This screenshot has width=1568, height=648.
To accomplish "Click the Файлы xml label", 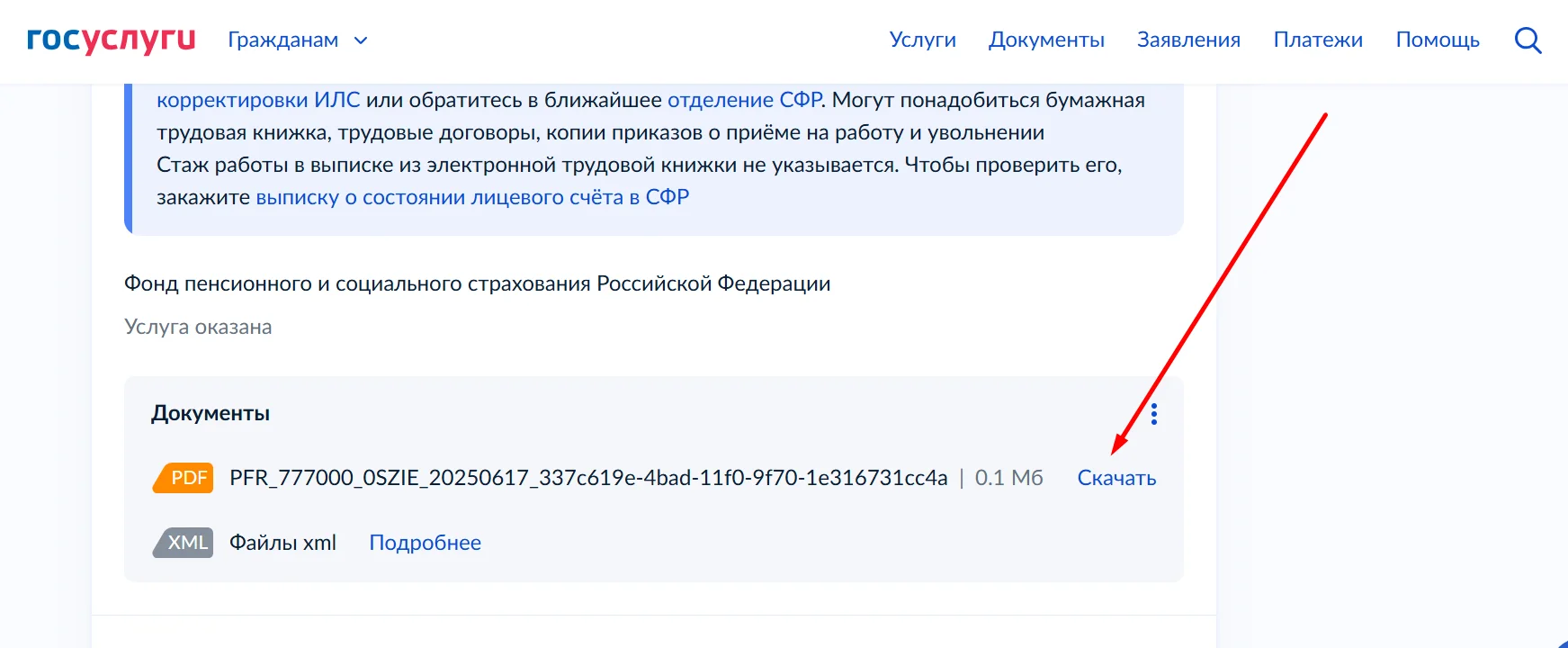I will pos(282,543).
